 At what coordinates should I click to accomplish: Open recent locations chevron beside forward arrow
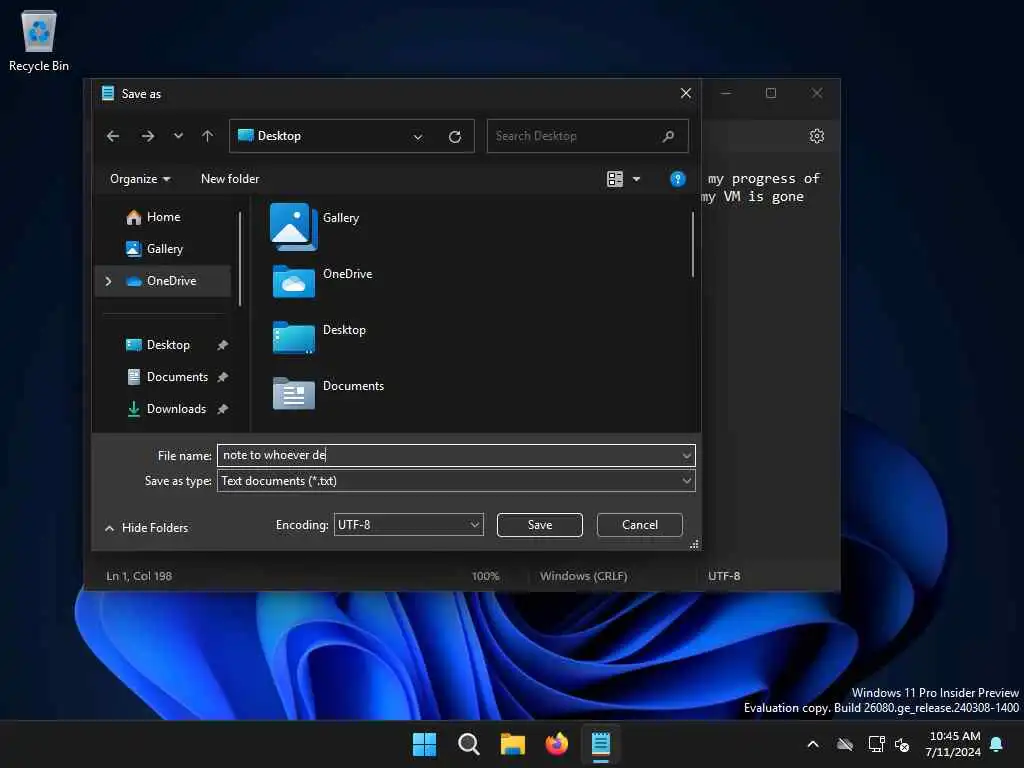click(178, 136)
